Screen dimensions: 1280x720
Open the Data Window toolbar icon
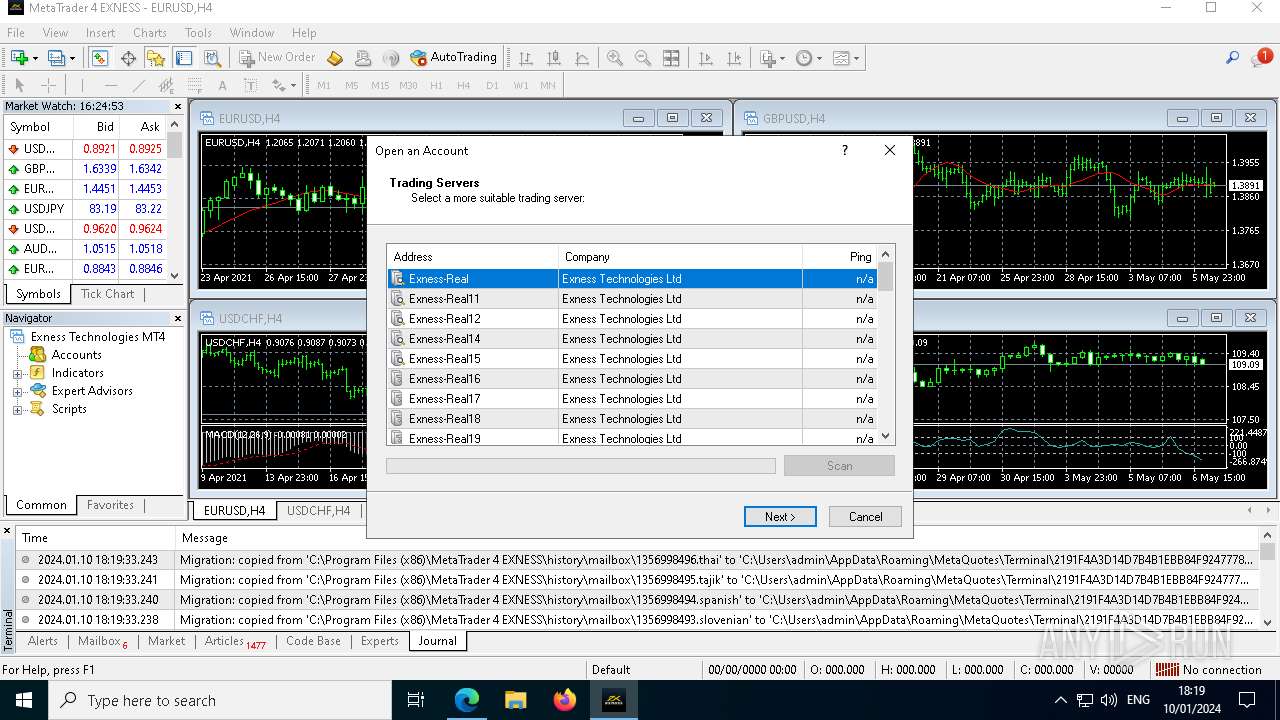point(129,58)
